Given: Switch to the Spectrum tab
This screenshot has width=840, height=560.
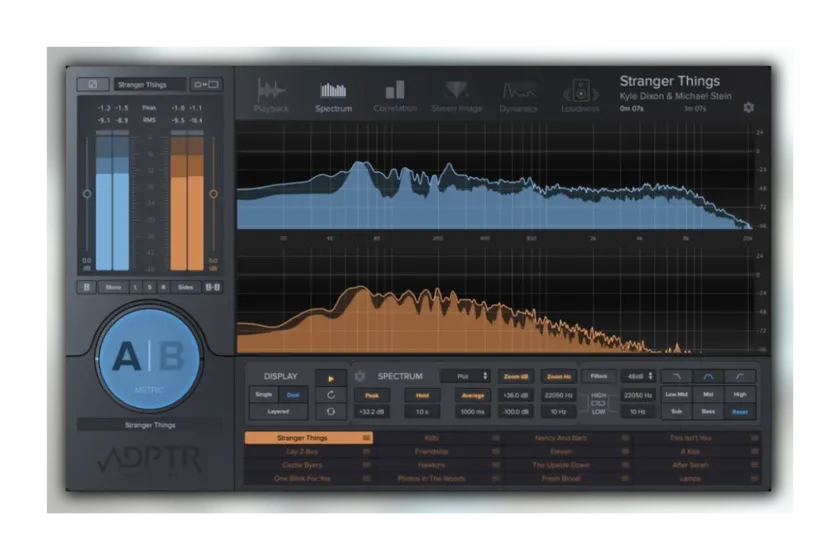Looking at the screenshot, I should (333, 96).
